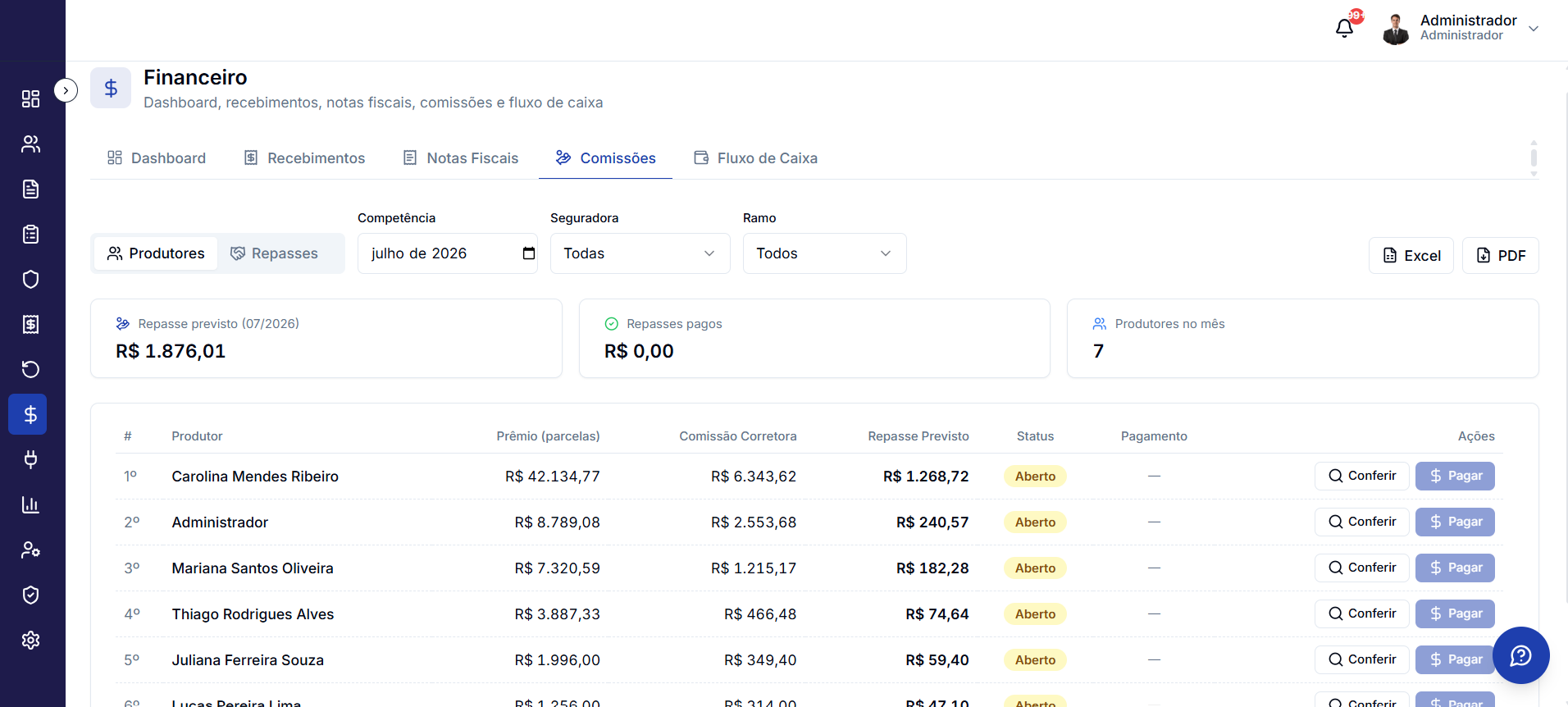Viewport: 1568px width, 707px height.
Task: Click the Produtor column header
Action: 197,436
